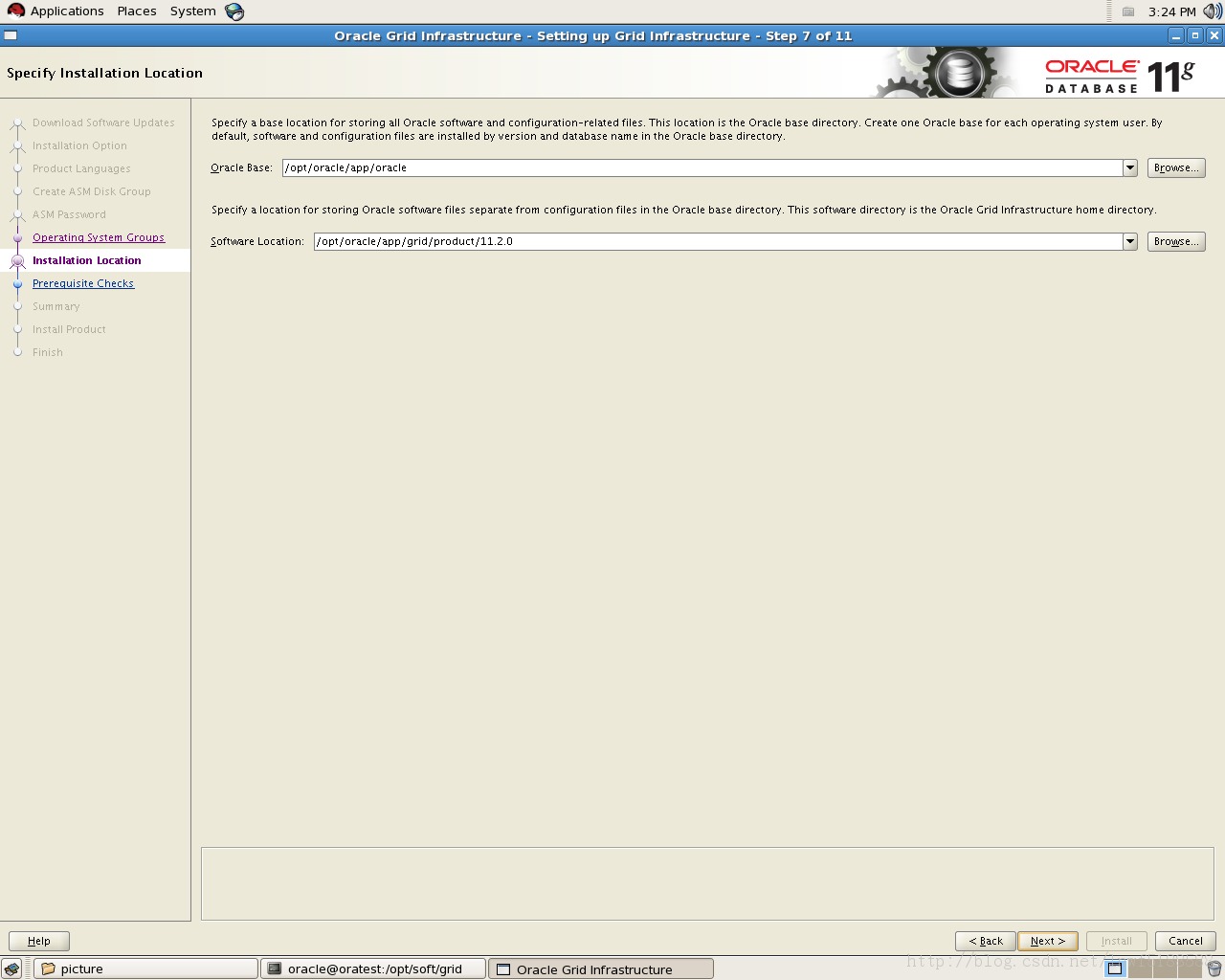Jump to Prerequisite Checks step
This screenshot has width=1225, height=980.
click(83, 283)
